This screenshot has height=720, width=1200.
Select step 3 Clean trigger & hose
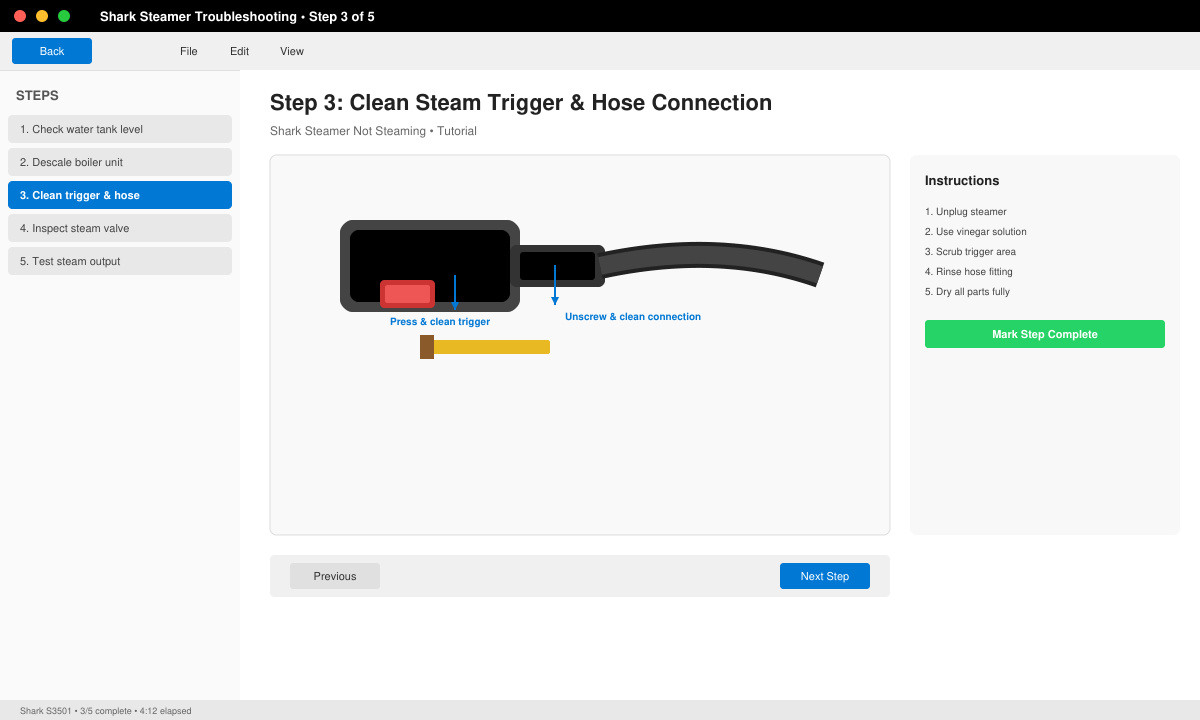pyautogui.click(x=120, y=195)
